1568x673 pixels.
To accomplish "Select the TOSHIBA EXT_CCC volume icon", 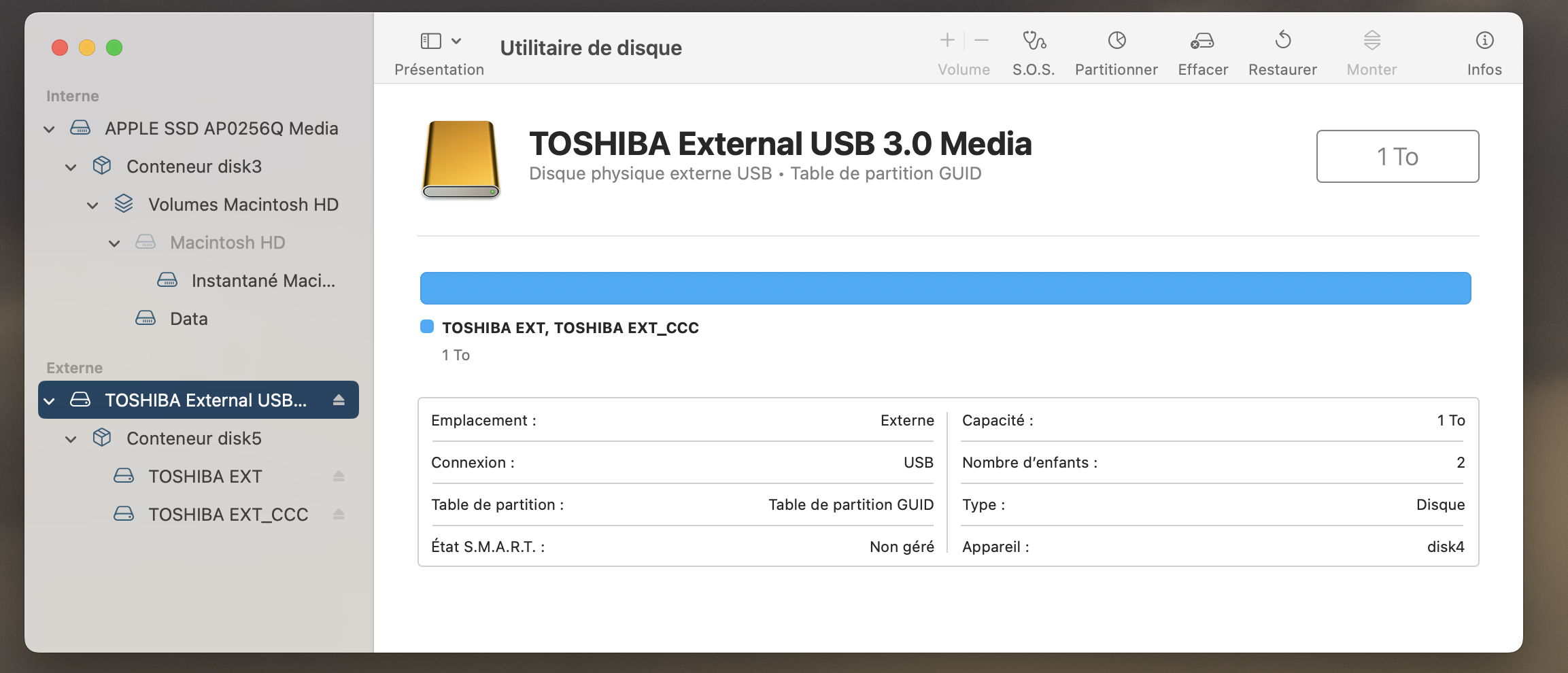I will pyautogui.click(x=124, y=514).
